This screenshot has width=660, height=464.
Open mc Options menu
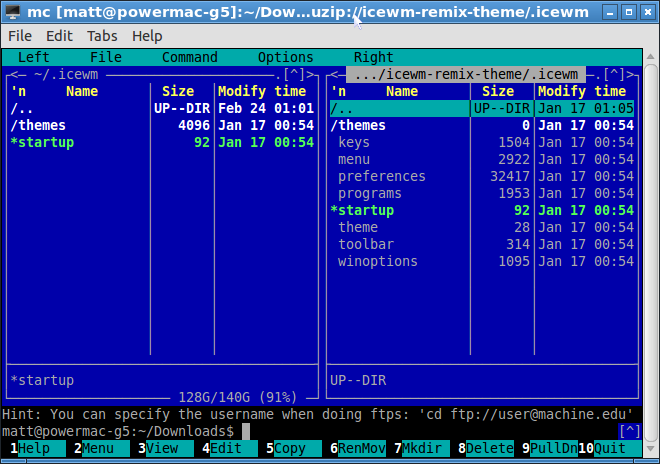pyautogui.click(x=285, y=57)
